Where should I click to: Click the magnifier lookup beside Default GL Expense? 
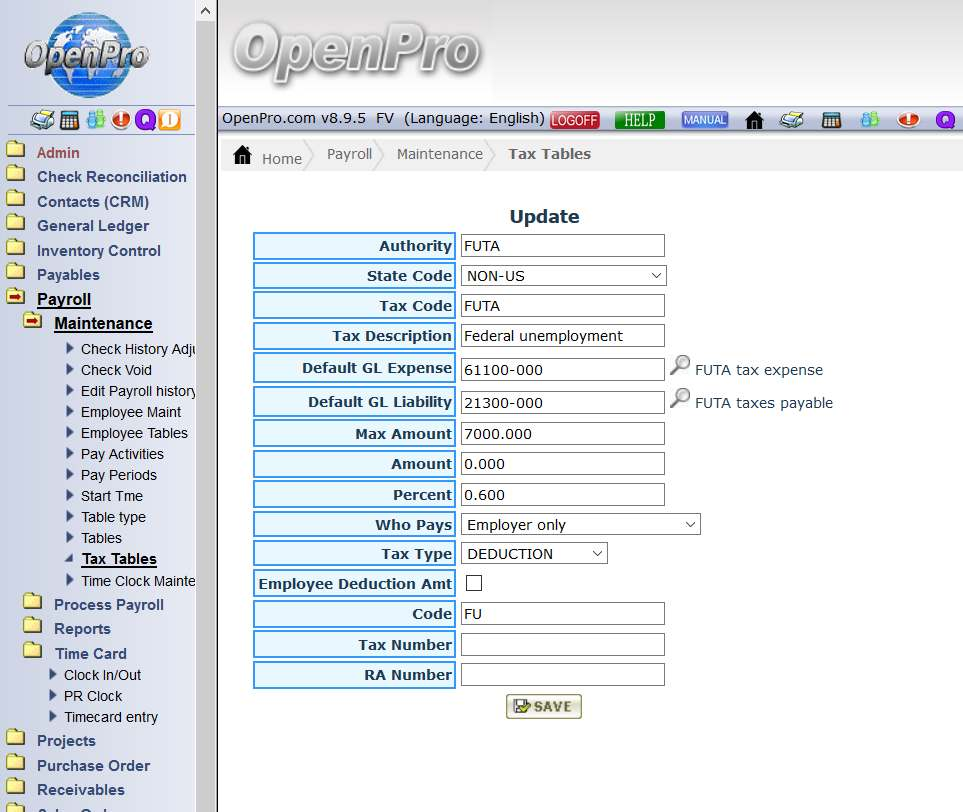(x=680, y=366)
